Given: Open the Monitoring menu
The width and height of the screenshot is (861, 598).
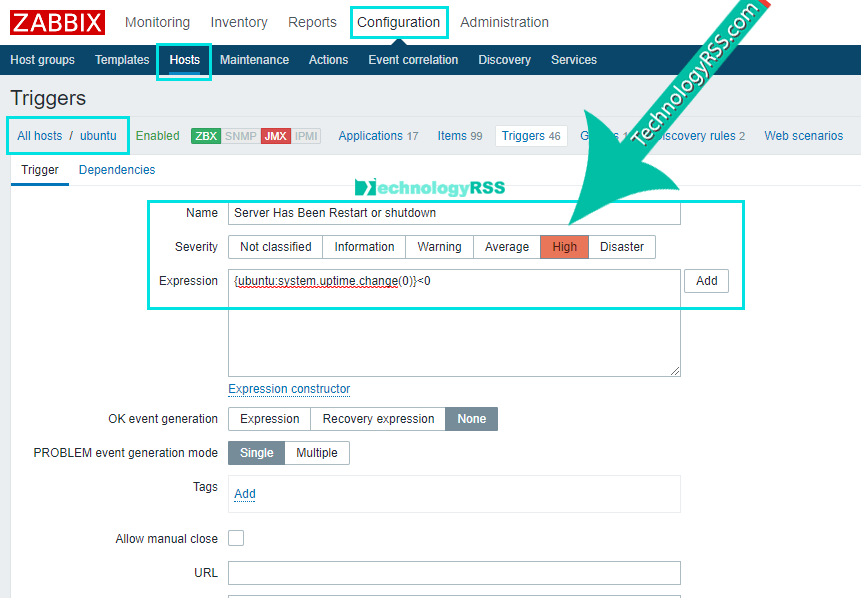Looking at the screenshot, I should [157, 22].
